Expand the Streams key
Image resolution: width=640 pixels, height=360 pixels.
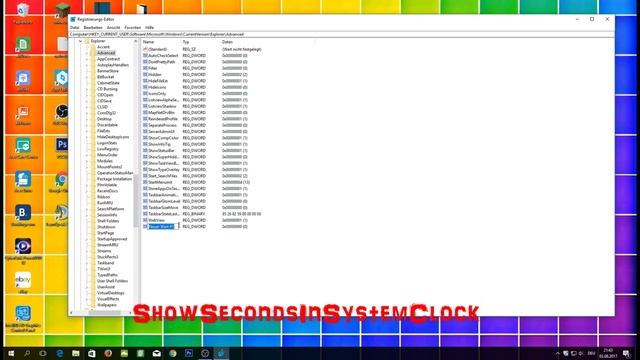(x=87, y=251)
